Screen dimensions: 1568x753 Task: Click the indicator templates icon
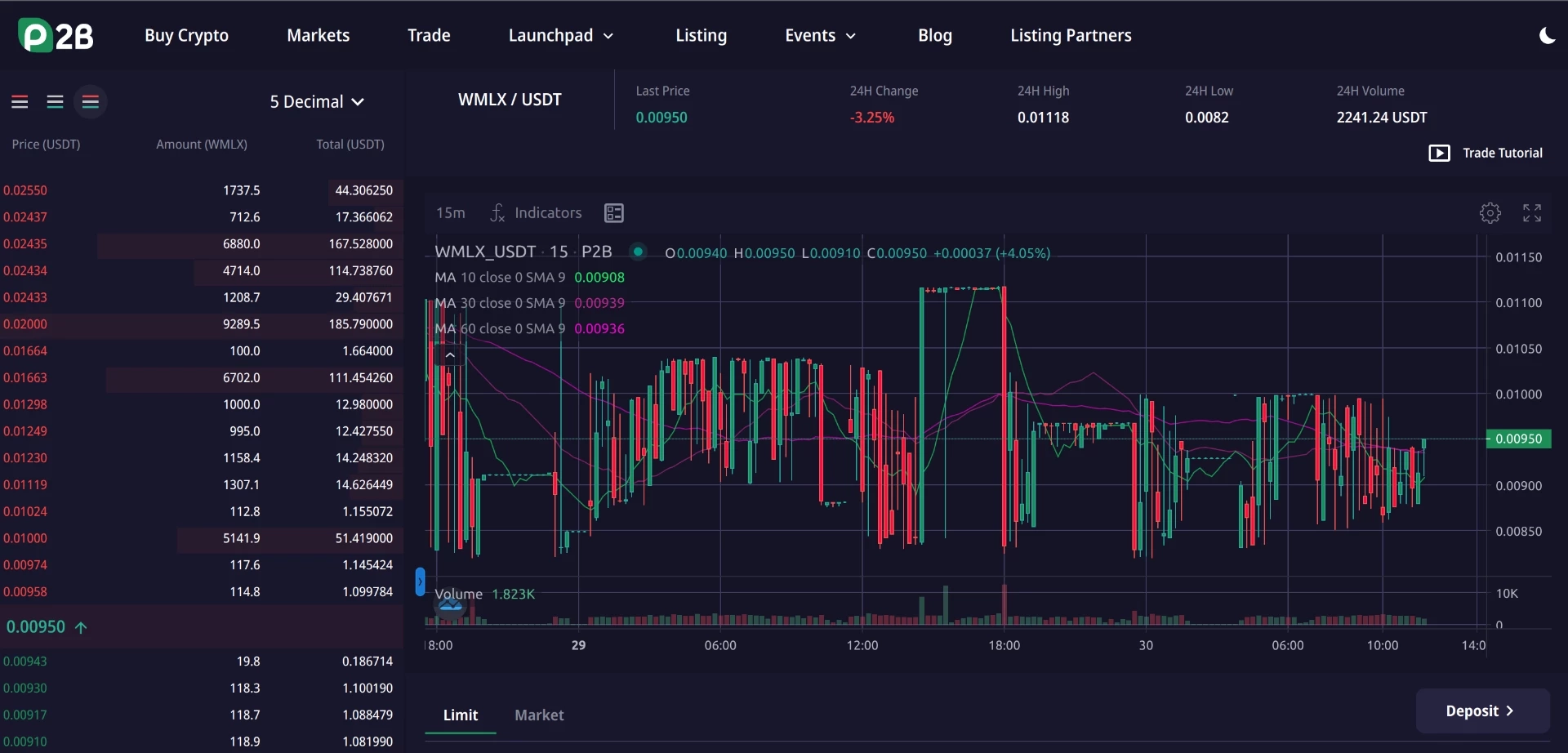(614, 213)
